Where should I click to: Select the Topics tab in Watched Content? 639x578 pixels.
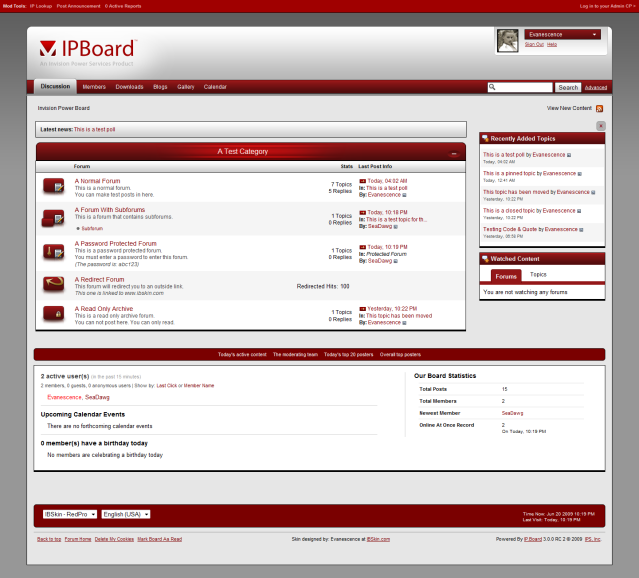[x=538, y=275]
